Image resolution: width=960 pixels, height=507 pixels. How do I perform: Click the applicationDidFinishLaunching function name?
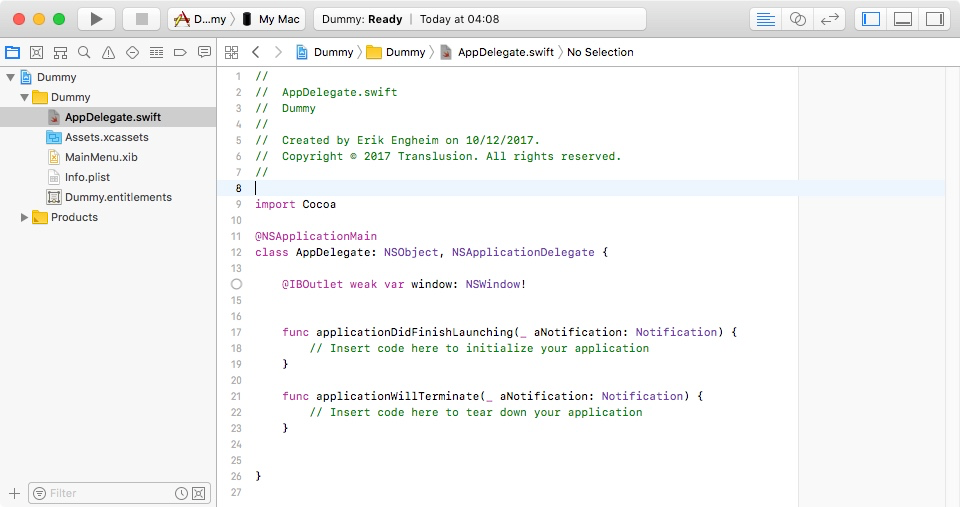click(414, 332)
